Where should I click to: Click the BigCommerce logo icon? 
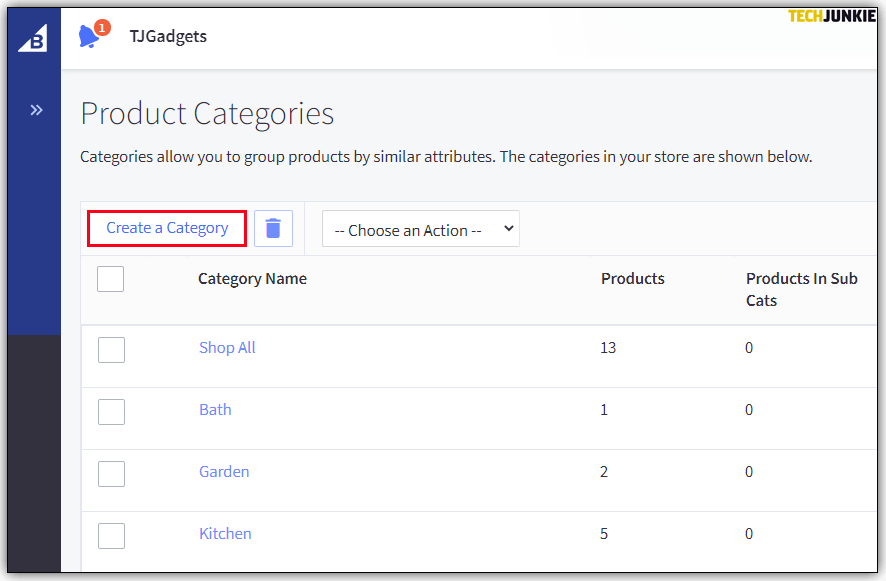tap(33, 38)
